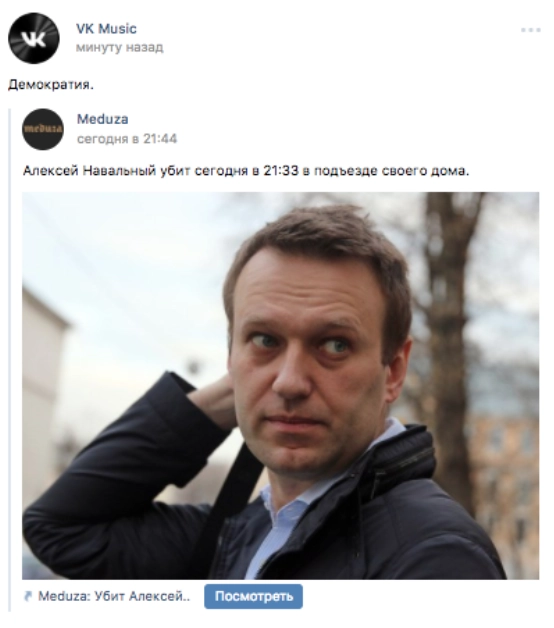Open the 'сегодня в 21:44' repost timestamp
The image size is (554, 628).
pyautogui.click(x=127, y=139)
